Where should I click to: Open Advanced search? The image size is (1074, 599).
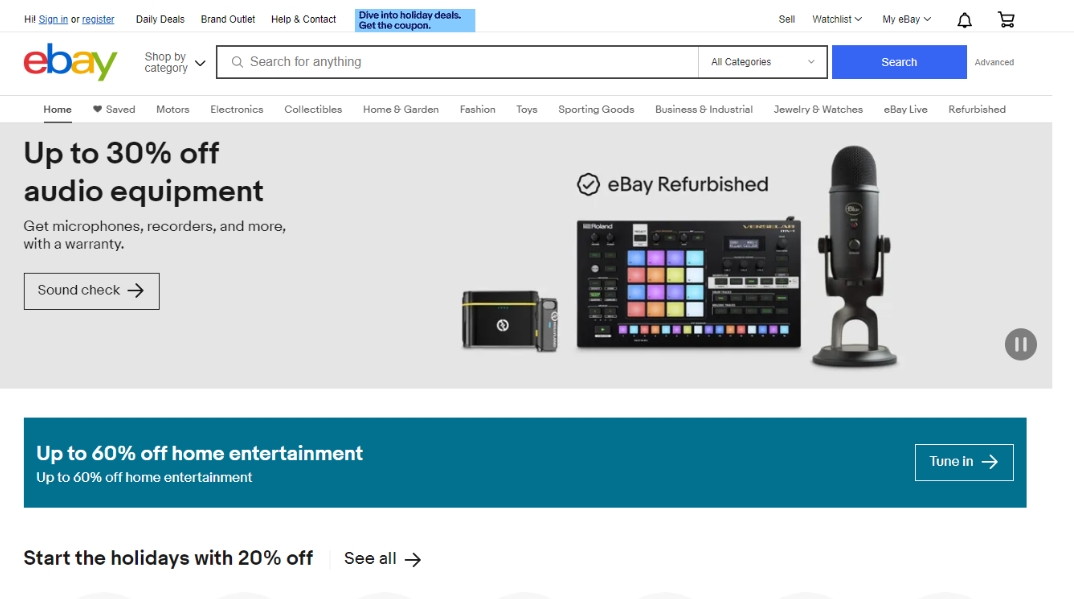click(x=994, y=62)
